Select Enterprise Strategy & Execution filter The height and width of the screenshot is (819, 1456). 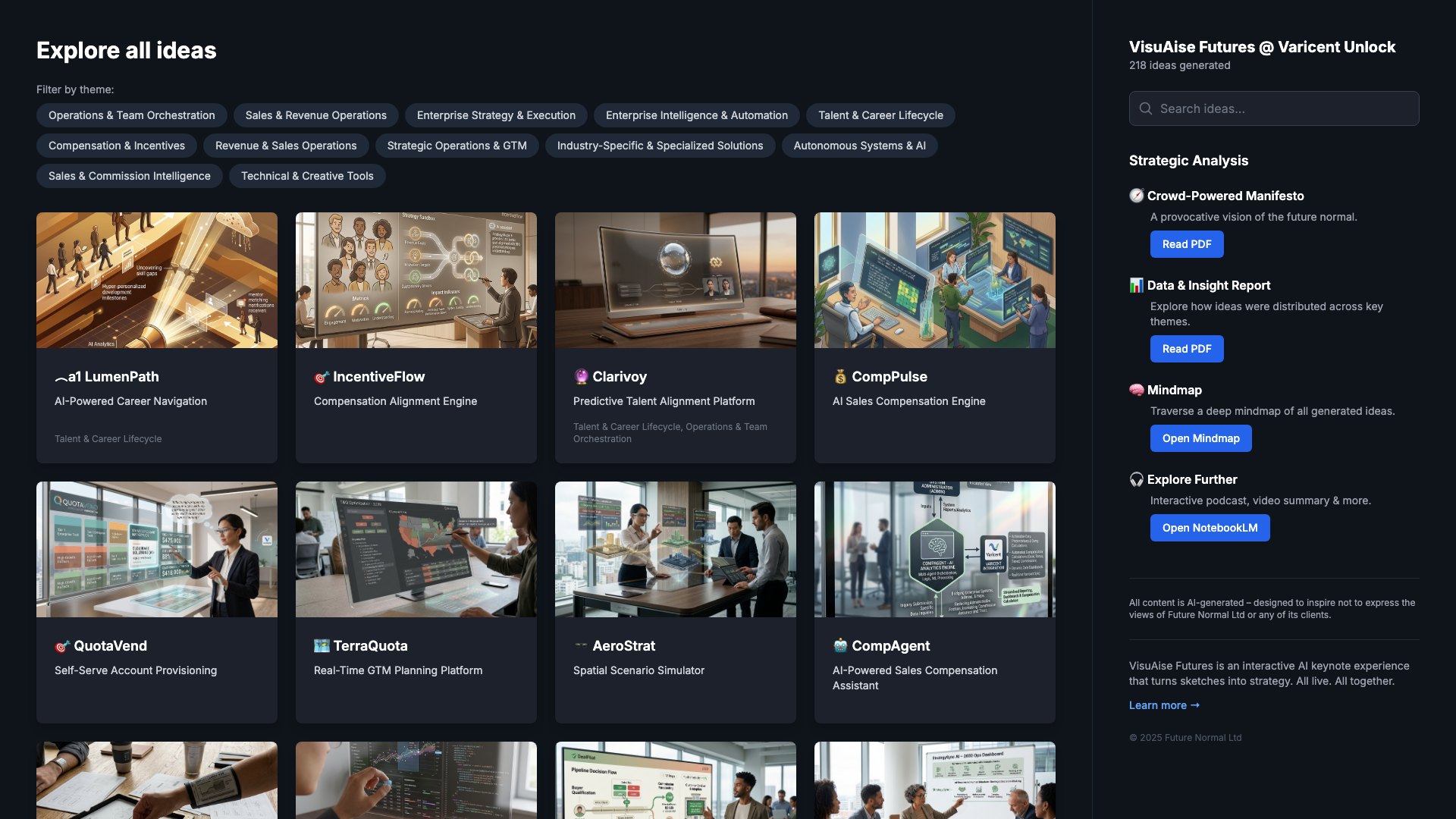click(496, 115)
